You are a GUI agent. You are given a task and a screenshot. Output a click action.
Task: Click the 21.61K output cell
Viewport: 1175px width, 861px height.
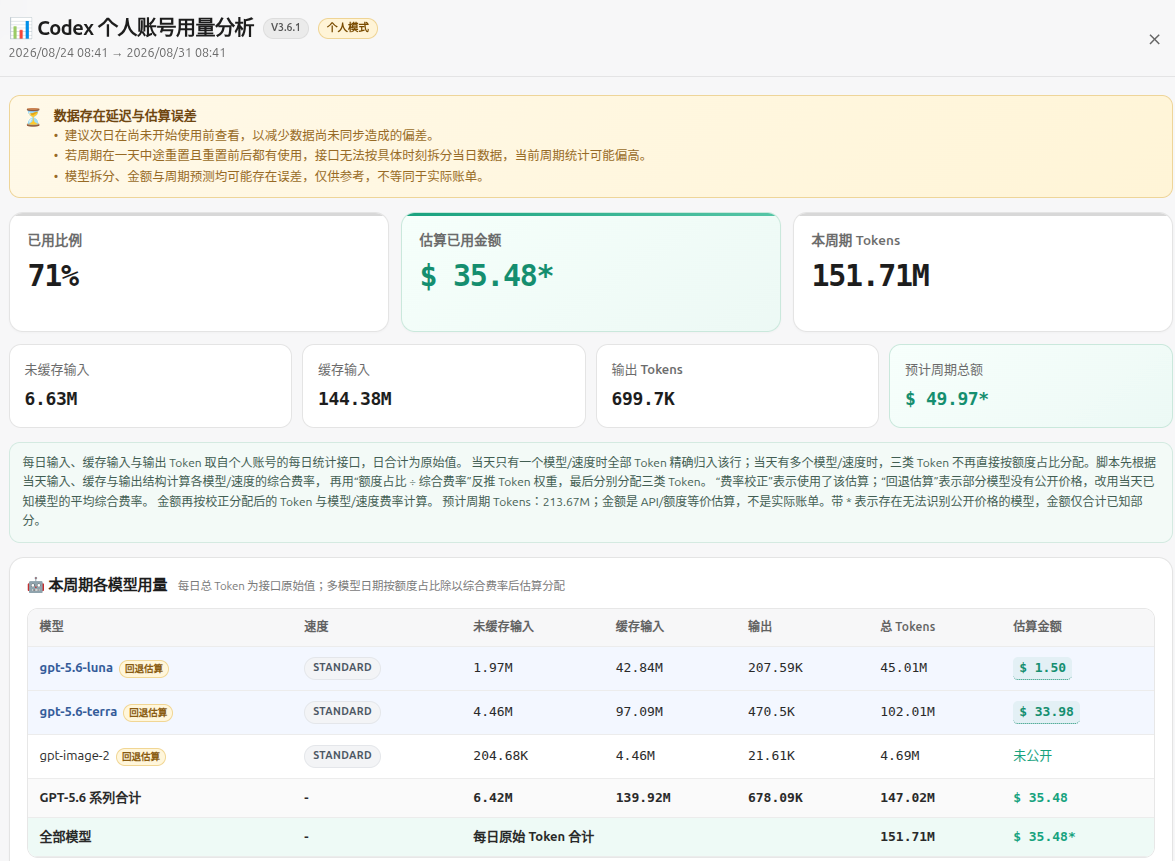click(771, 756)
